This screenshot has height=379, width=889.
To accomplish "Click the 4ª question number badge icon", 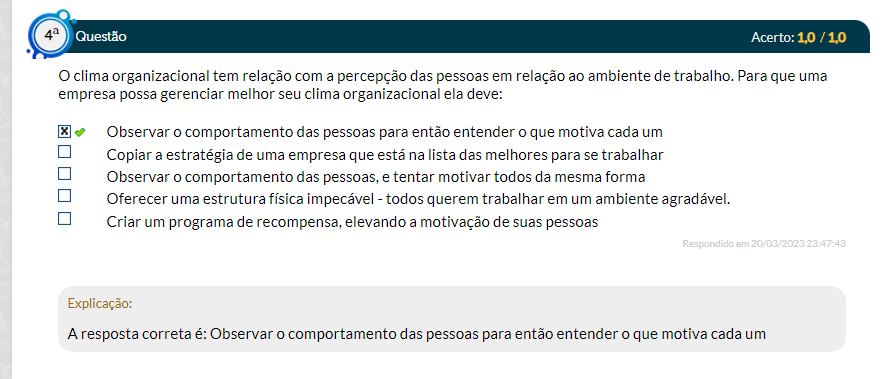I will click(x=51, y=35).
